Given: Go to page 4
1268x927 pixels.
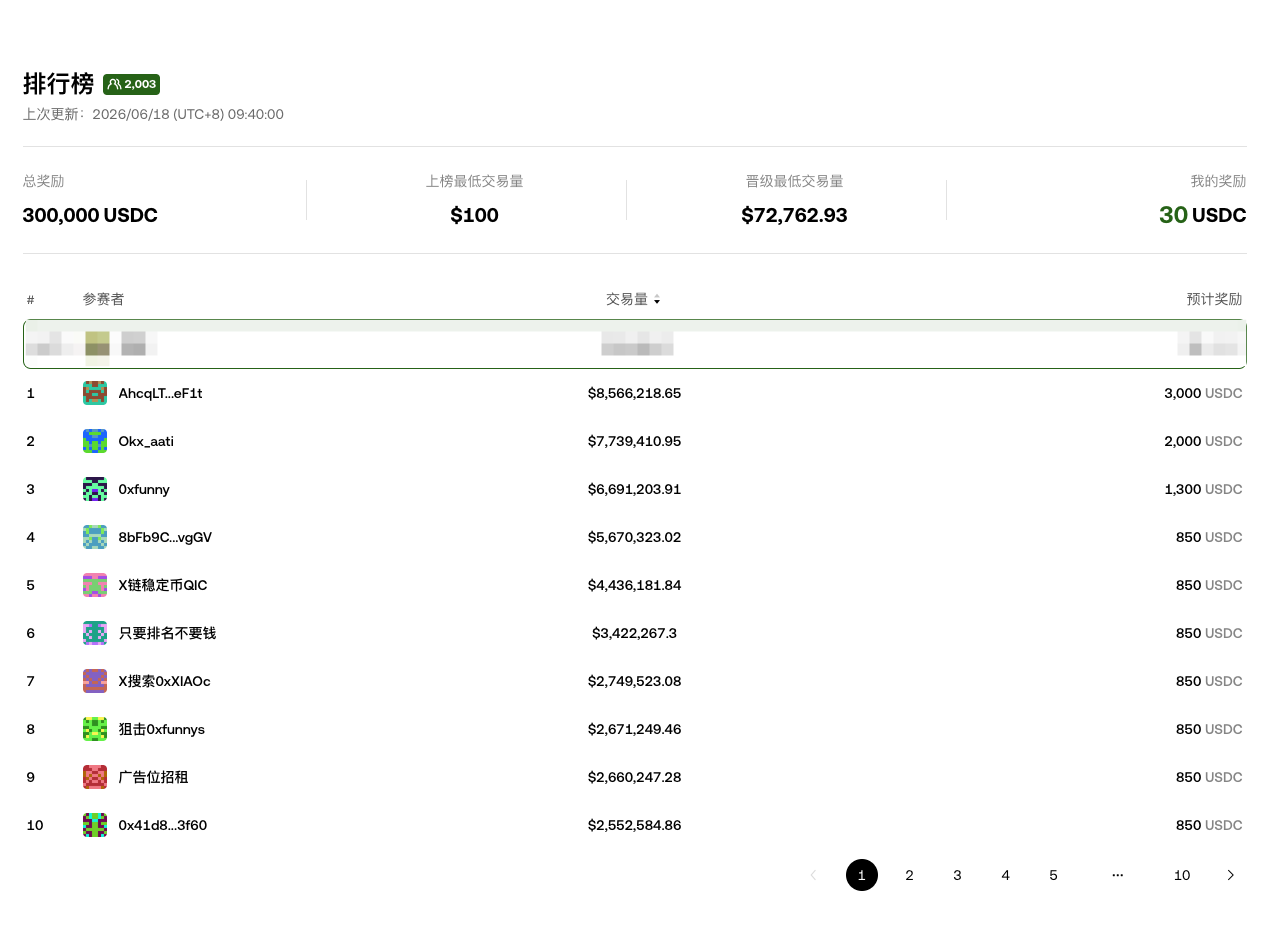Looking at the screenshot, I should point(1005,875).
